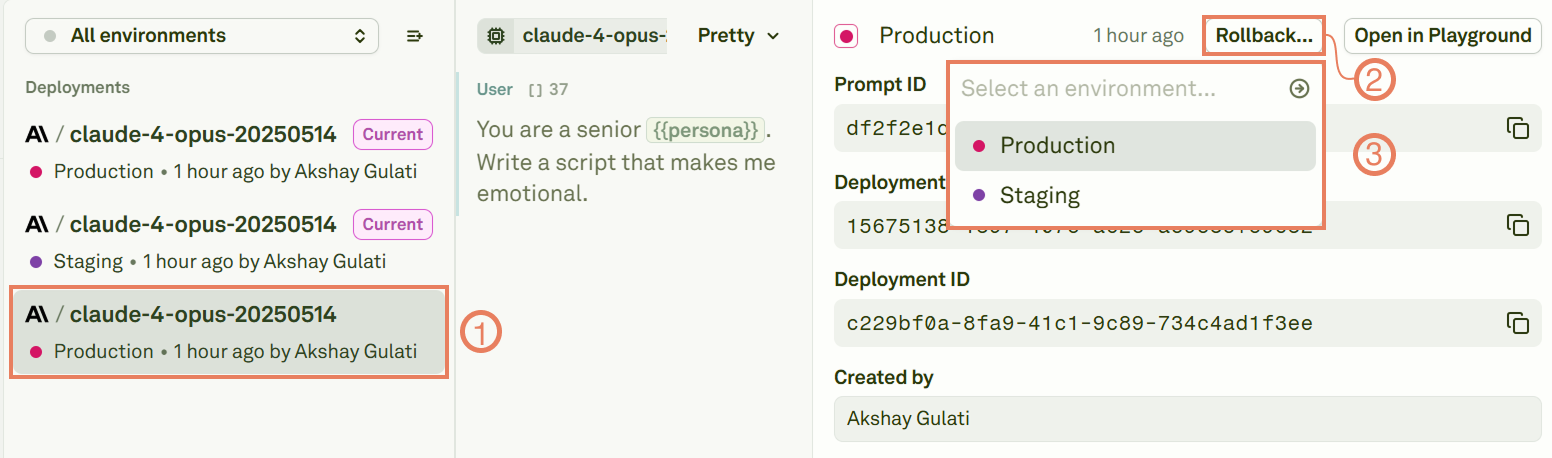Viewport: 1552px width, 458px height.
Task: Click Open in Playground button
Action: point(1442,36)
